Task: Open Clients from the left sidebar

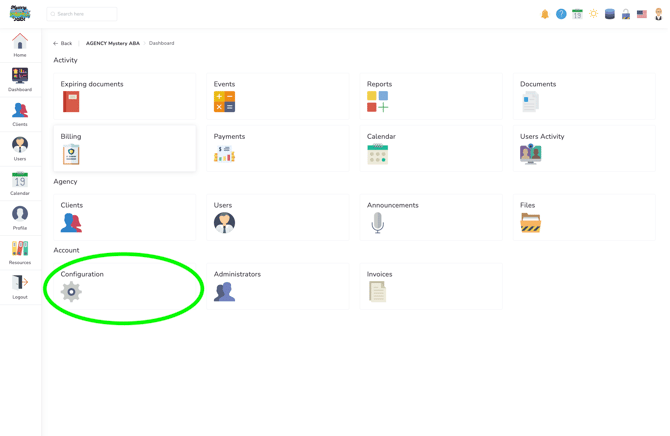Action: (x=20, y=115)
